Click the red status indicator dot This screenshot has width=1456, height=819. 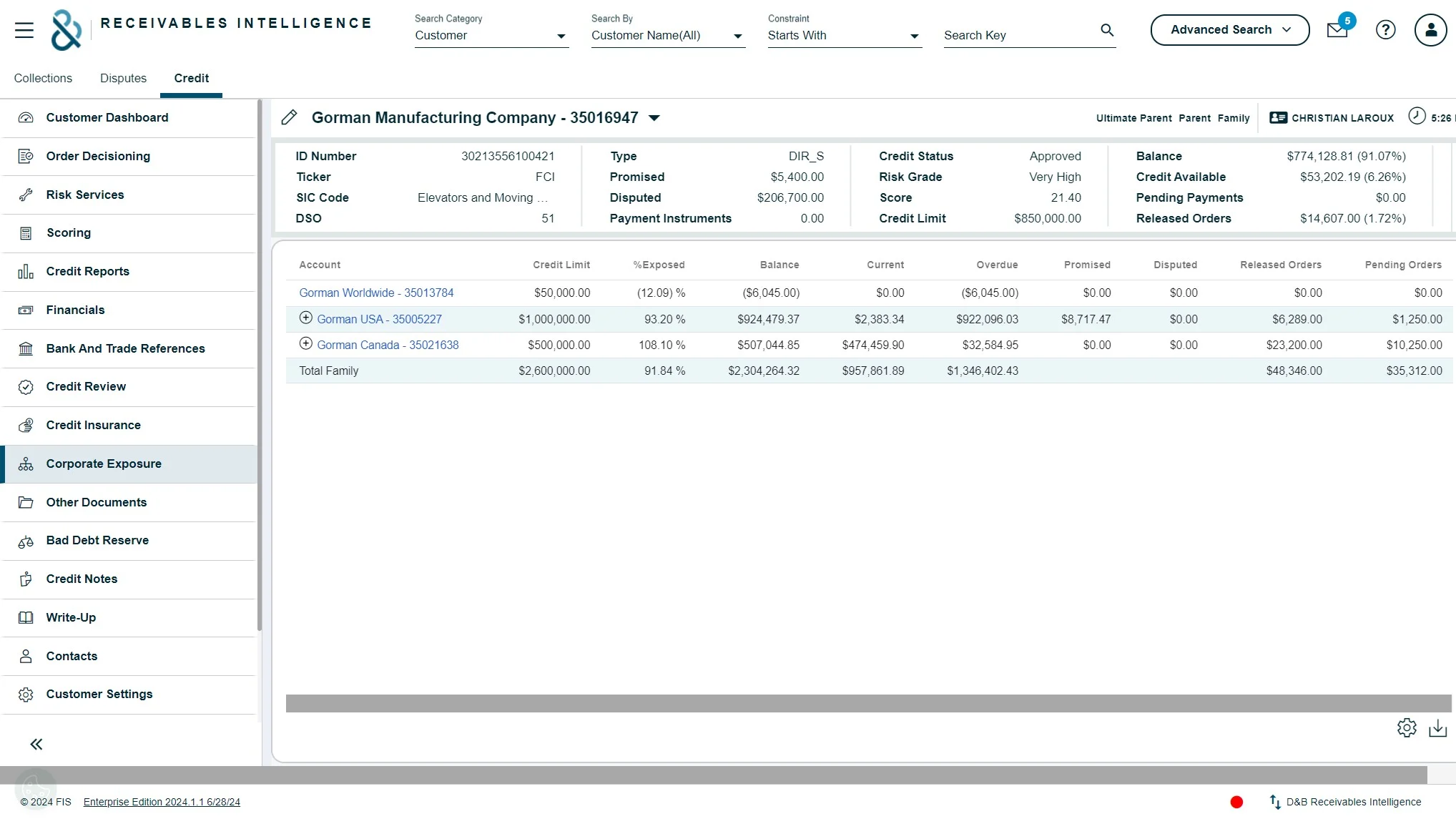(1236, 802)
